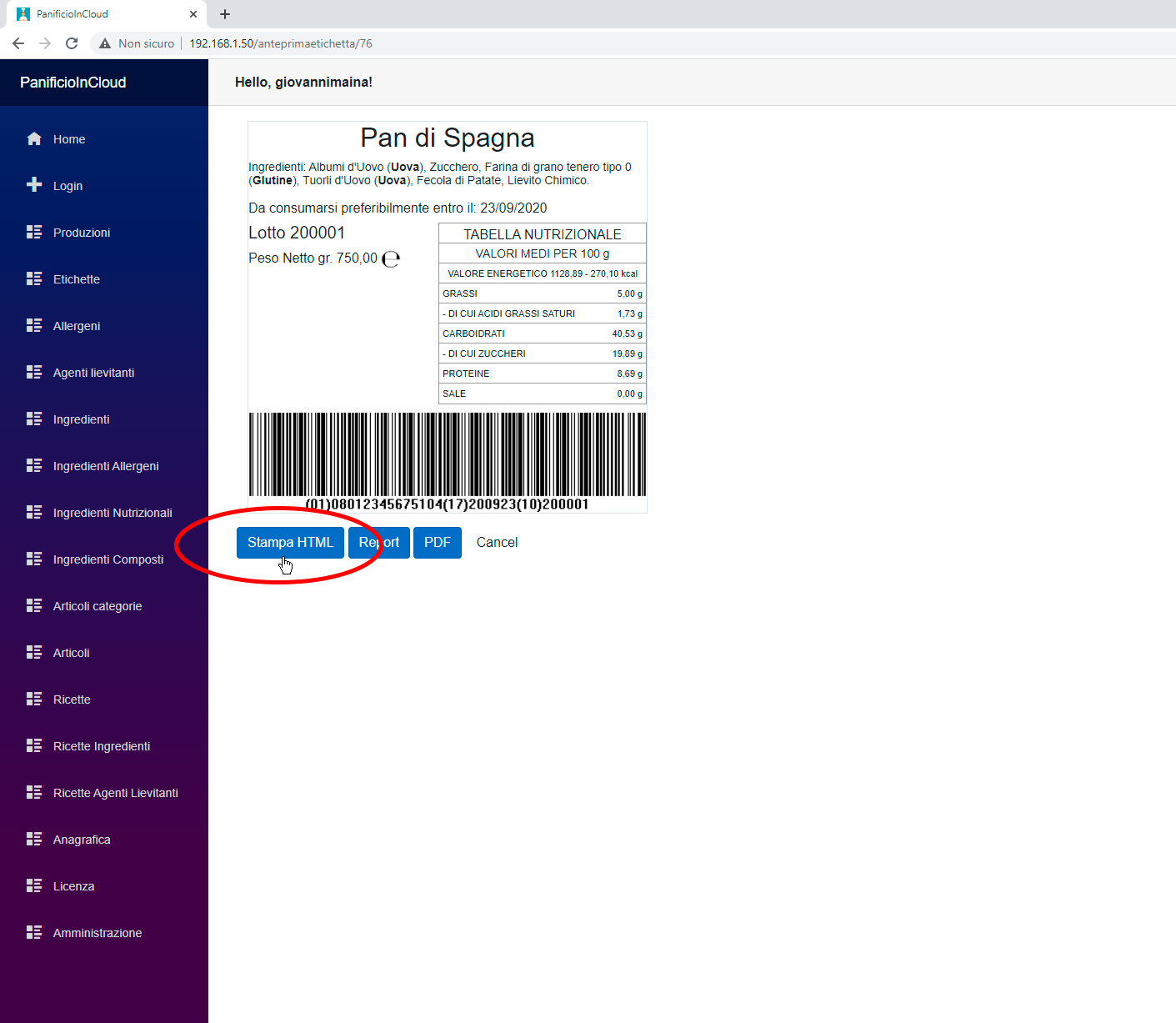The image size is (1176, 1023).
Task: Click the Ingredienti Allergeni list icon
Action: [x=34, y=465]
